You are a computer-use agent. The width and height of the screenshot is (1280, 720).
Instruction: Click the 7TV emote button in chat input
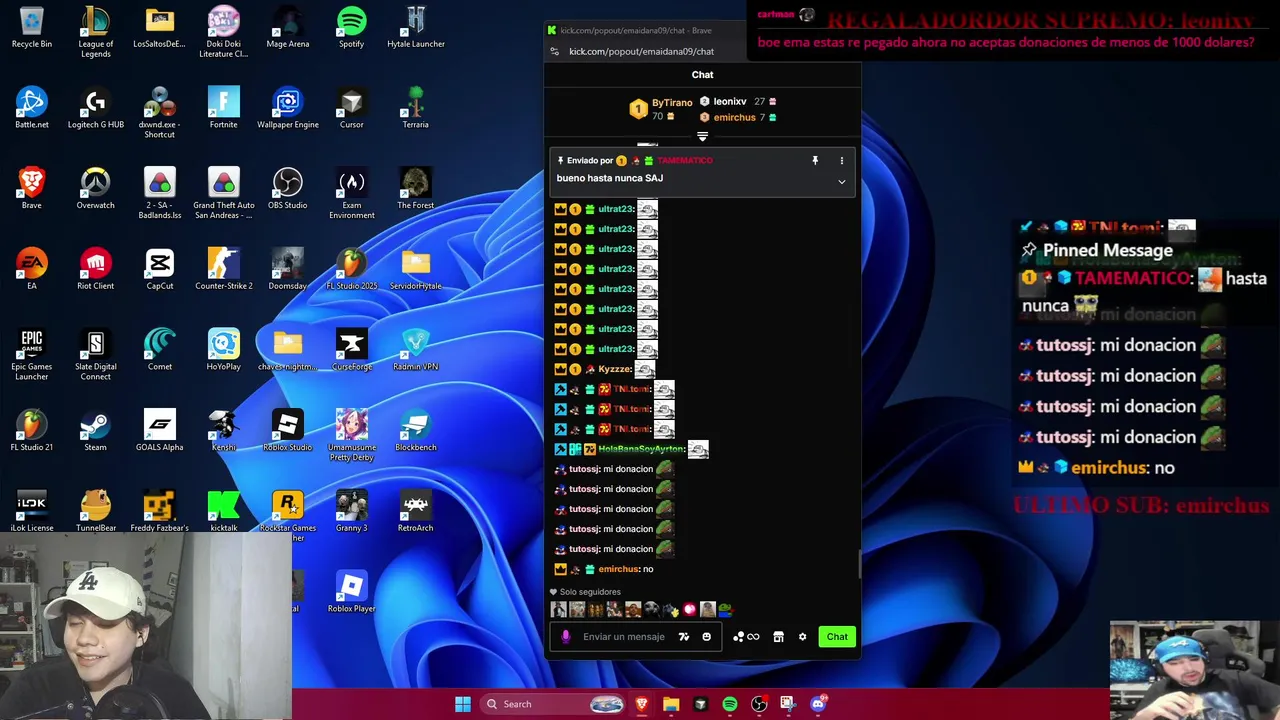[x=684, y=637]
